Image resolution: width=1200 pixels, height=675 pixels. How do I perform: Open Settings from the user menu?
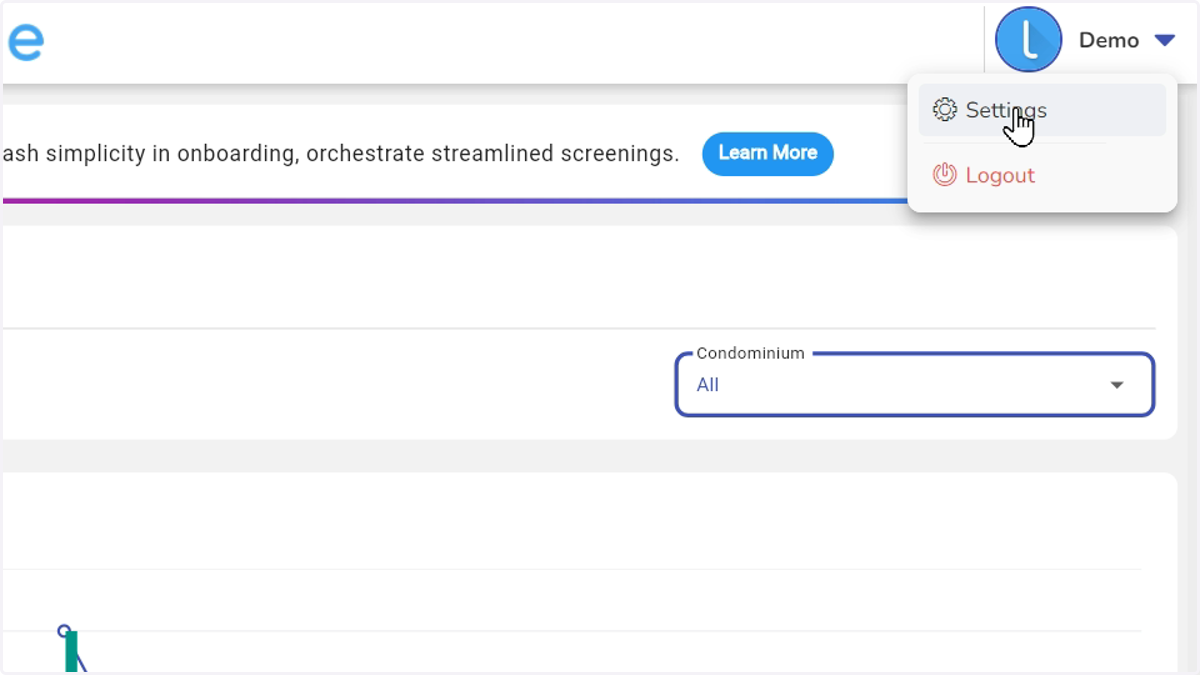pos(1042,110)
